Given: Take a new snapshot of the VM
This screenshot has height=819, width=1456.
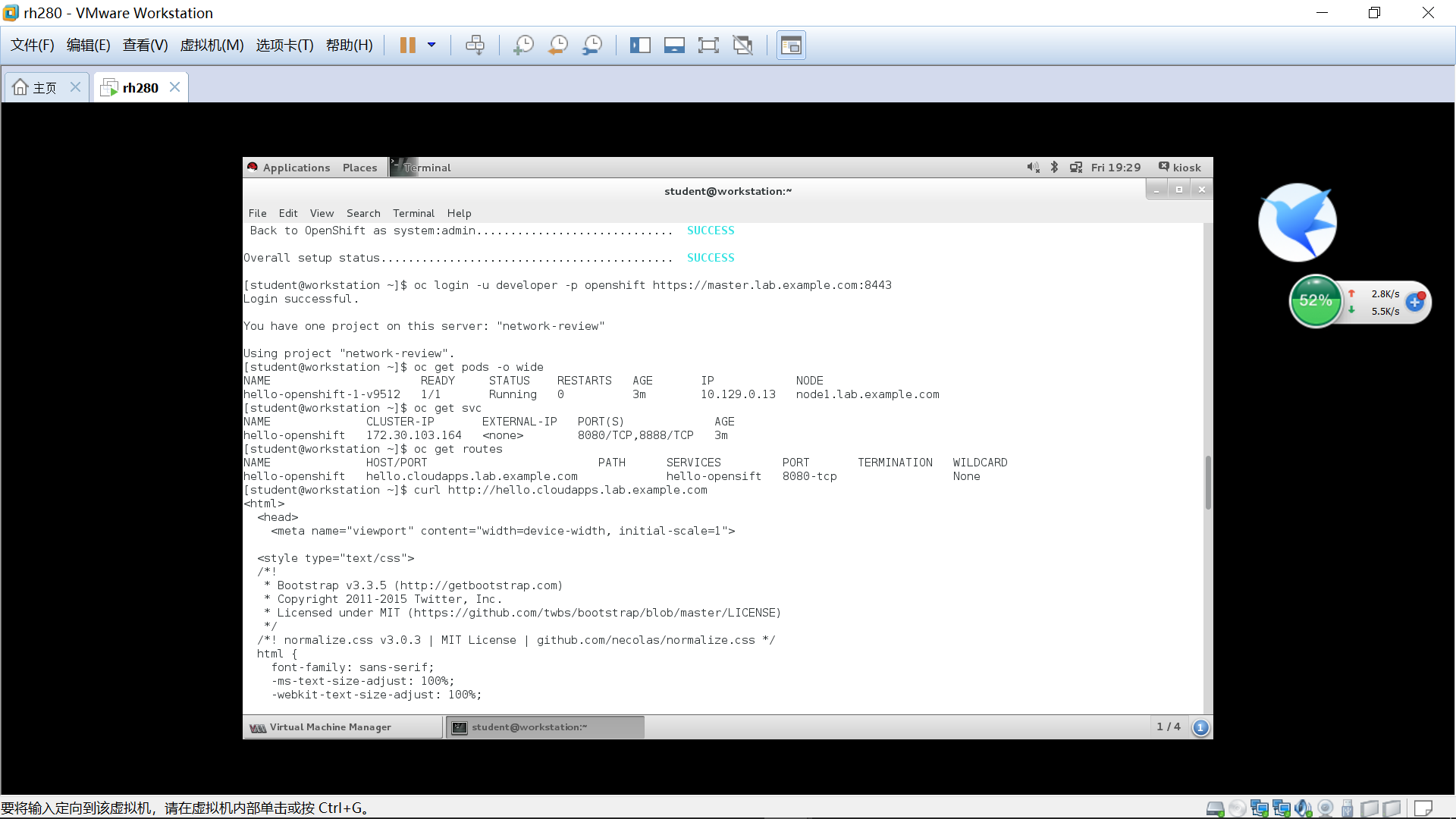Looking at the screenshot, I should coord(523,45).
